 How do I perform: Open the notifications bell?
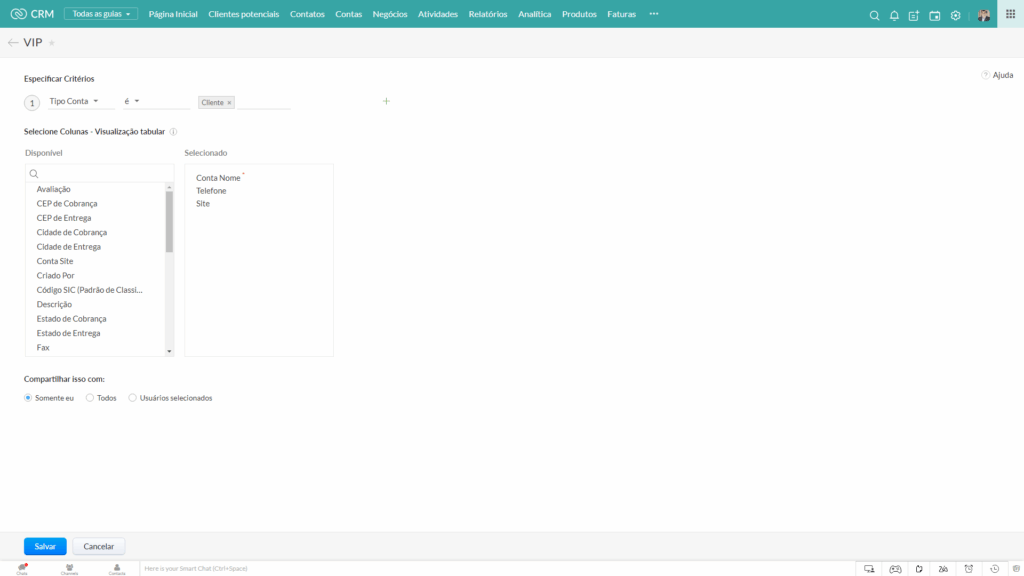coord(894,15)
